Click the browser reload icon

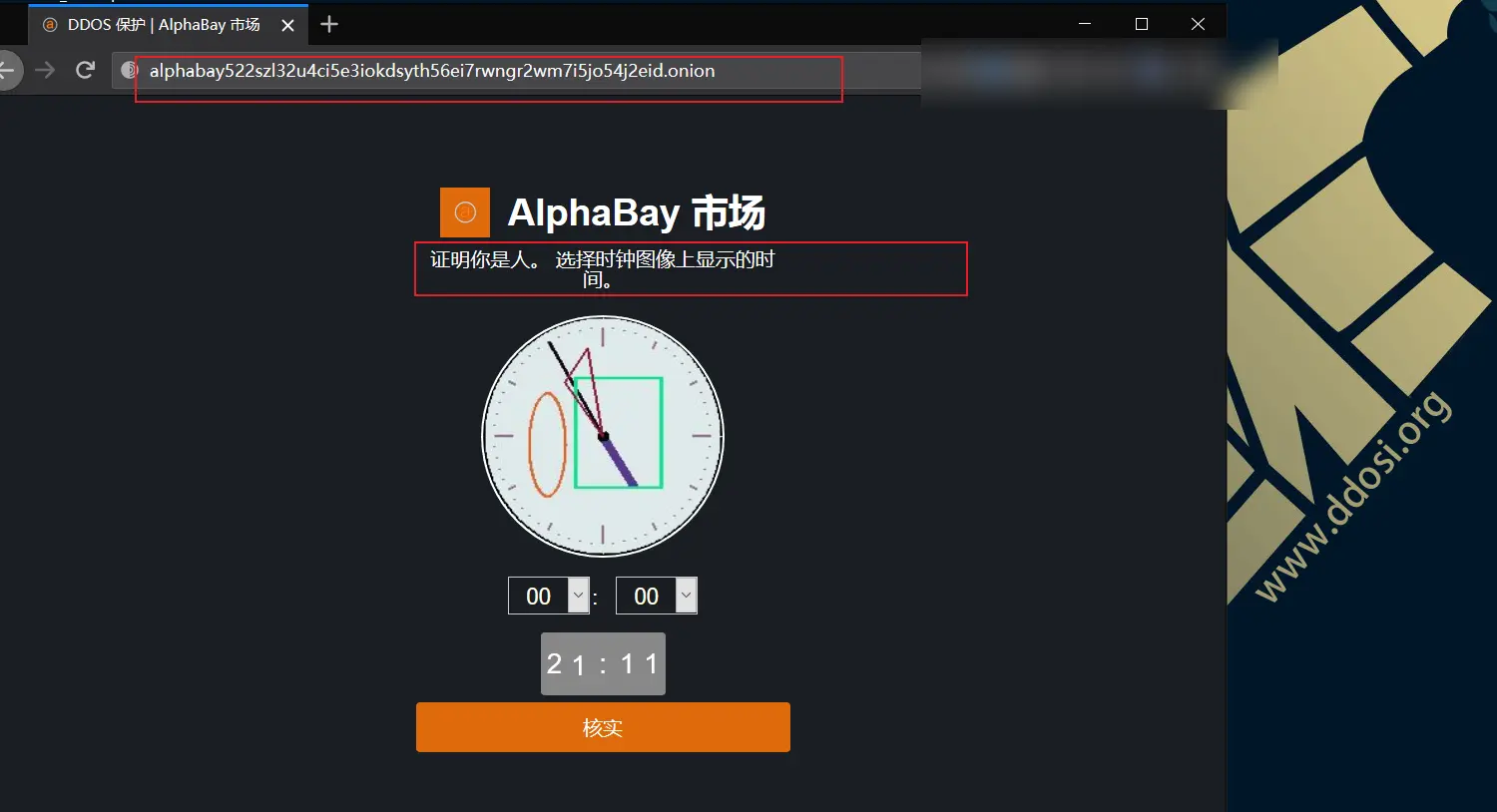click(86, 70)
